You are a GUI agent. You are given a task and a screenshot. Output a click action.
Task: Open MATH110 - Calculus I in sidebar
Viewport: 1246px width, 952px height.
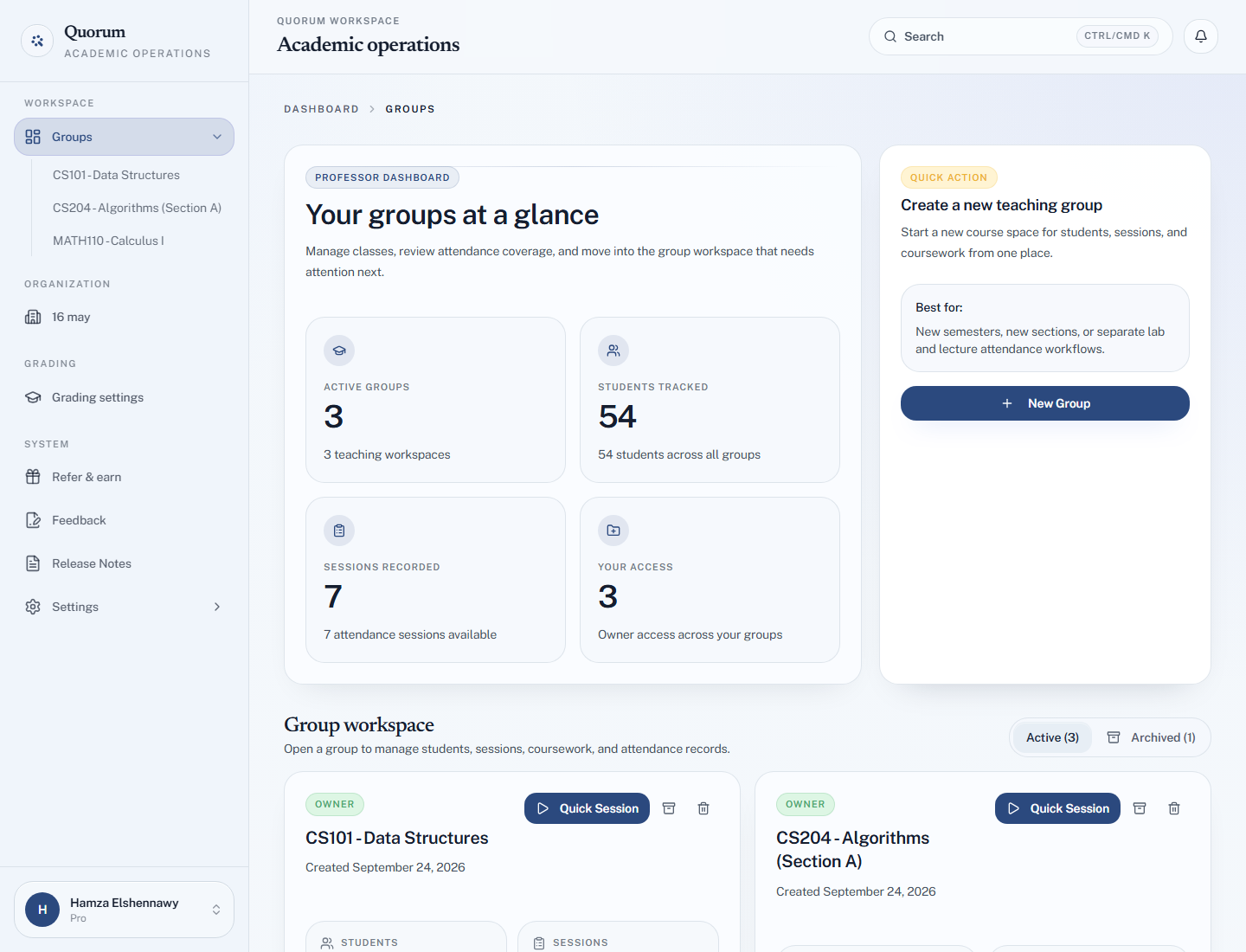point(108,241)
